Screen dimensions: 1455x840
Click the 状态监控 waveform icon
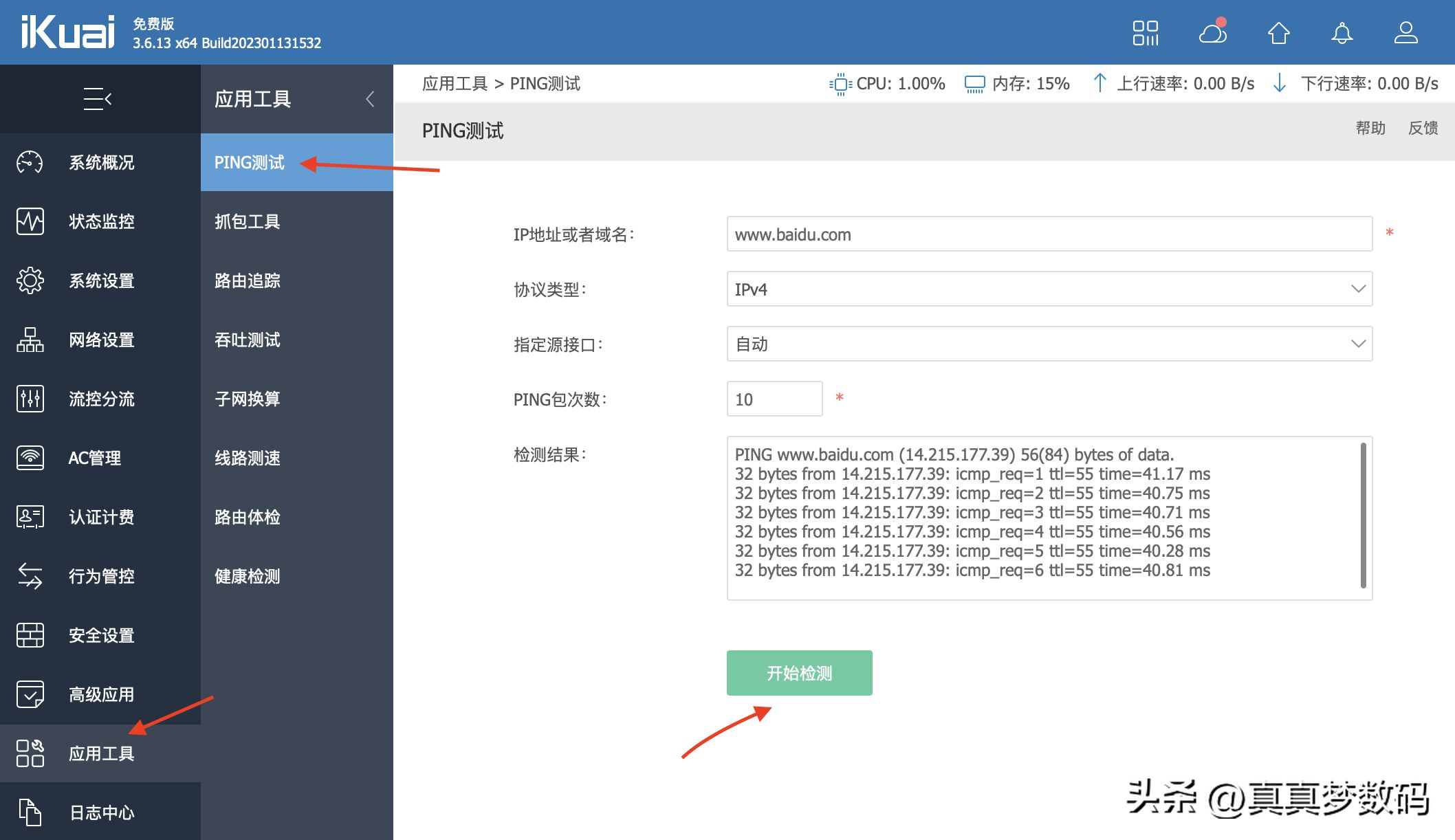point(30,221)
